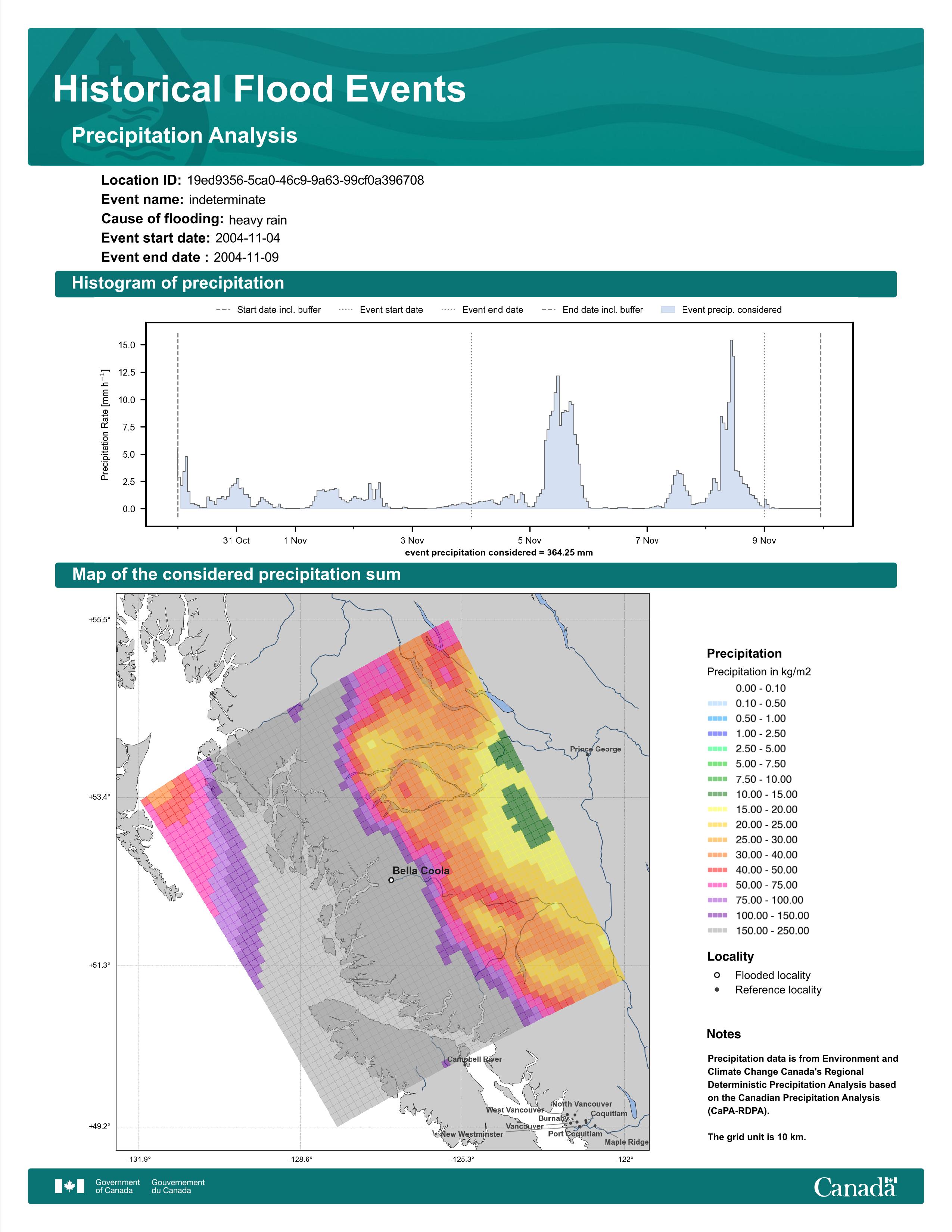Click the event name value indeterminate
This screenshot has height=1232, width=952.
click(227, 200)
